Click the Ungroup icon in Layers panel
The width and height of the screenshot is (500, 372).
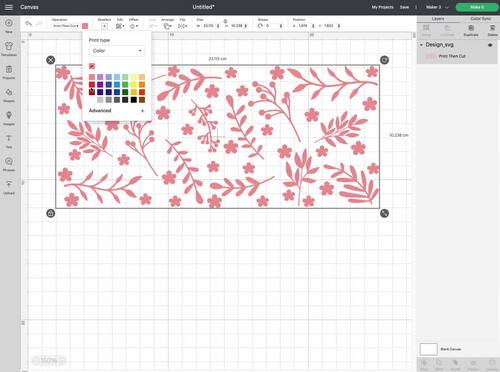point(448,28)
